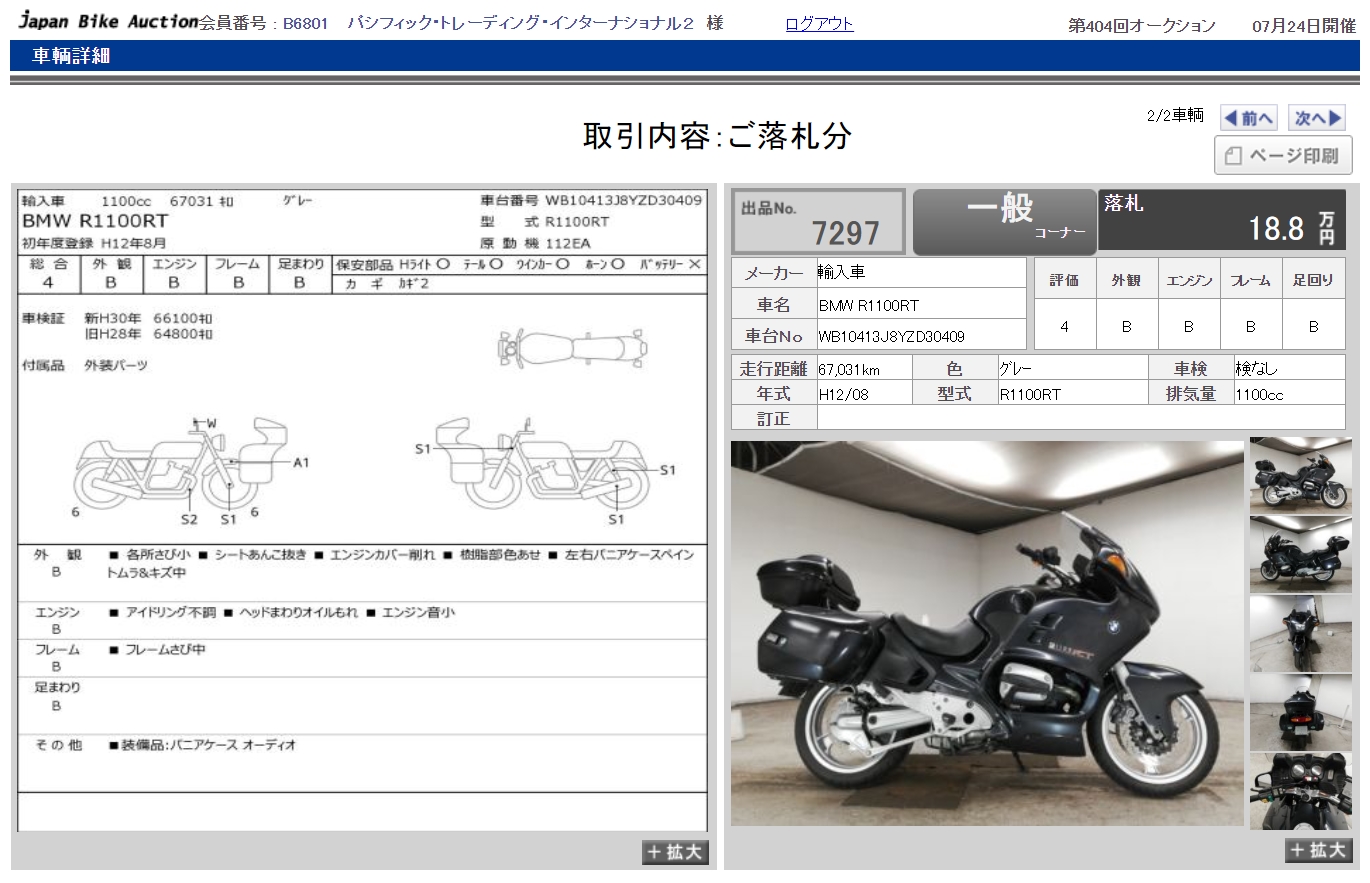Click the empty 訂正 correction field
The image size is (1370, 883).
pyautogui.click(x=1081, y=419)
